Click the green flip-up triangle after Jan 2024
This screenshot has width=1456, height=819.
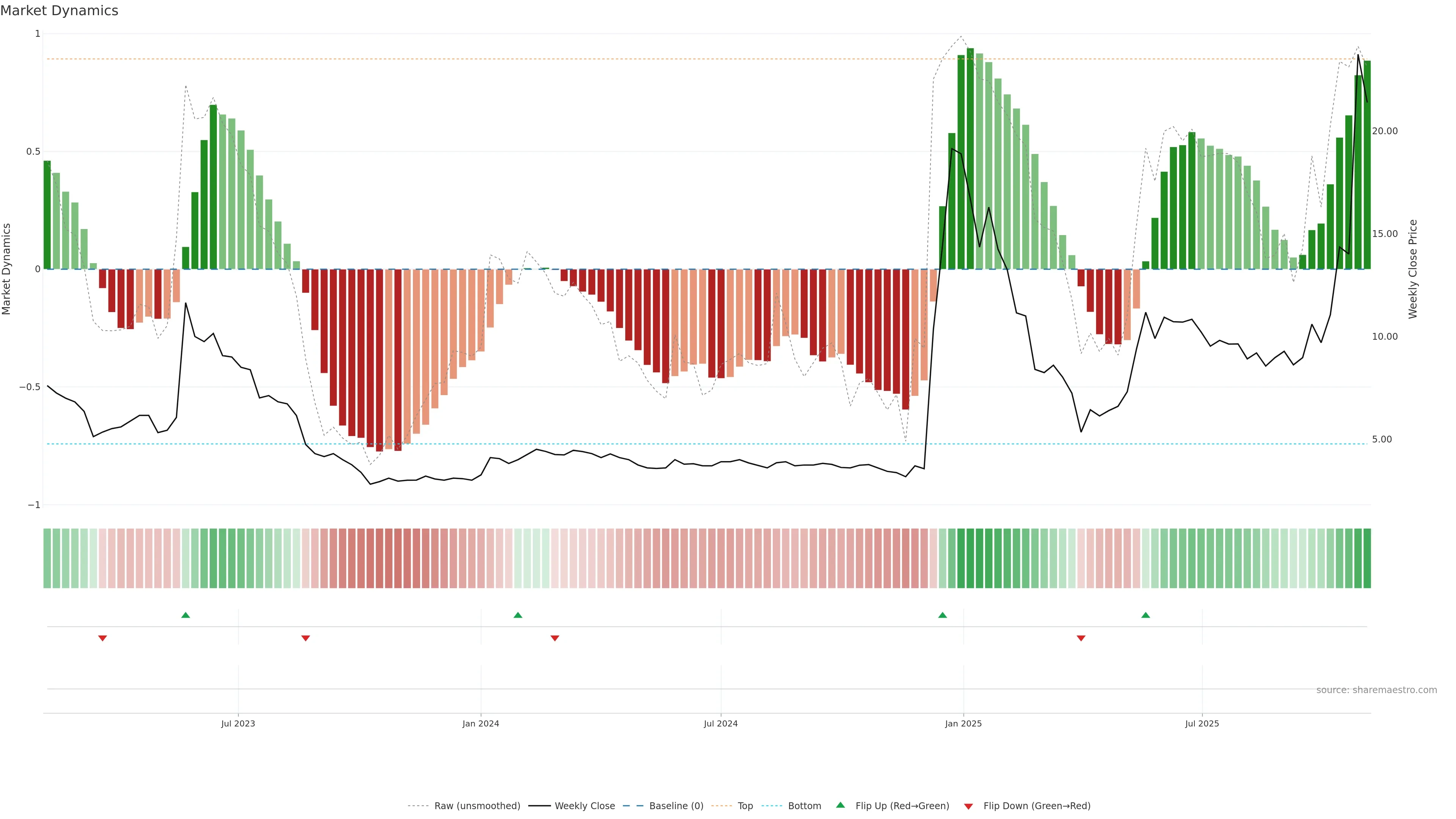(518, 615)
